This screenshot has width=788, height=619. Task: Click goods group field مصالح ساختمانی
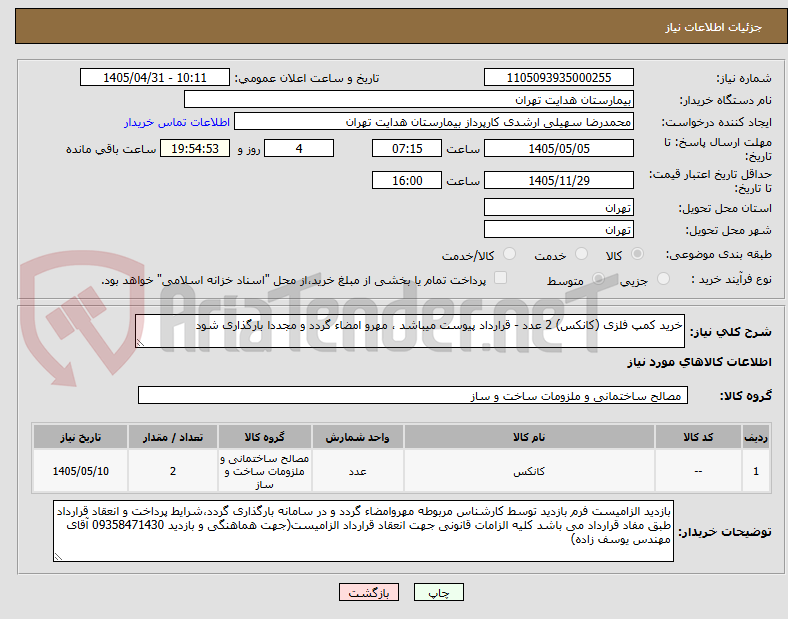pyautogui.click(x=413, y=395)
